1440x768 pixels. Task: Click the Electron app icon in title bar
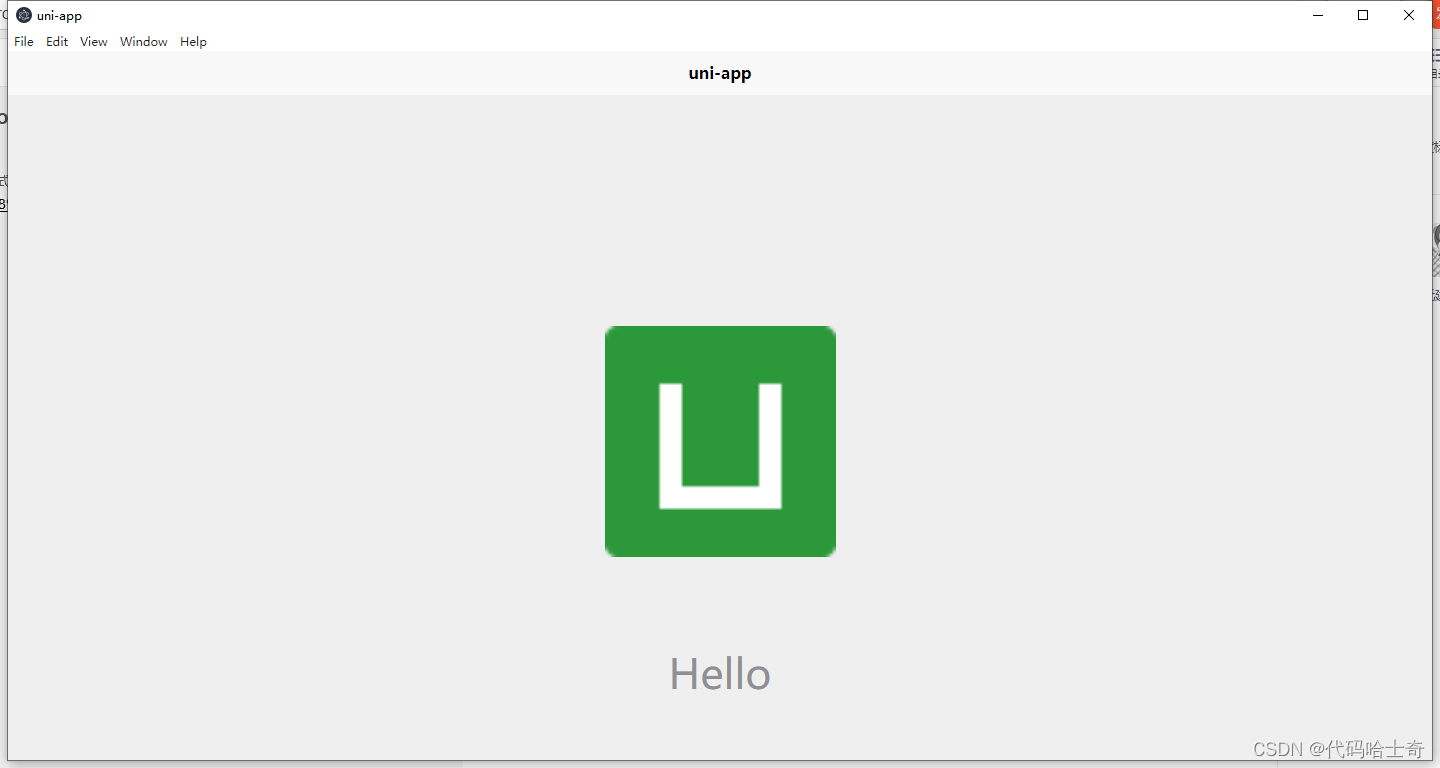[24, 15]
